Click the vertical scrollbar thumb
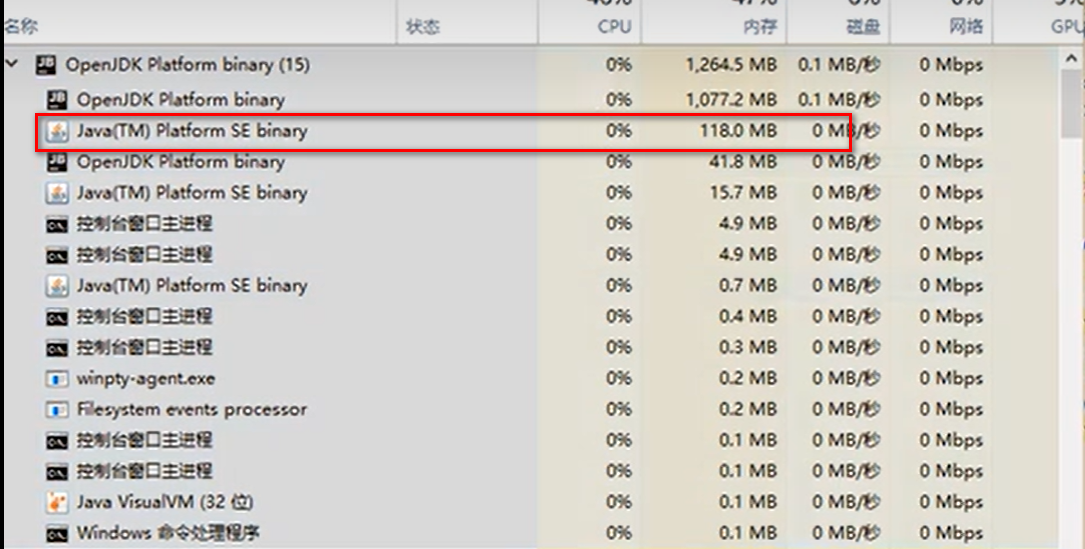 point(1070,105)
